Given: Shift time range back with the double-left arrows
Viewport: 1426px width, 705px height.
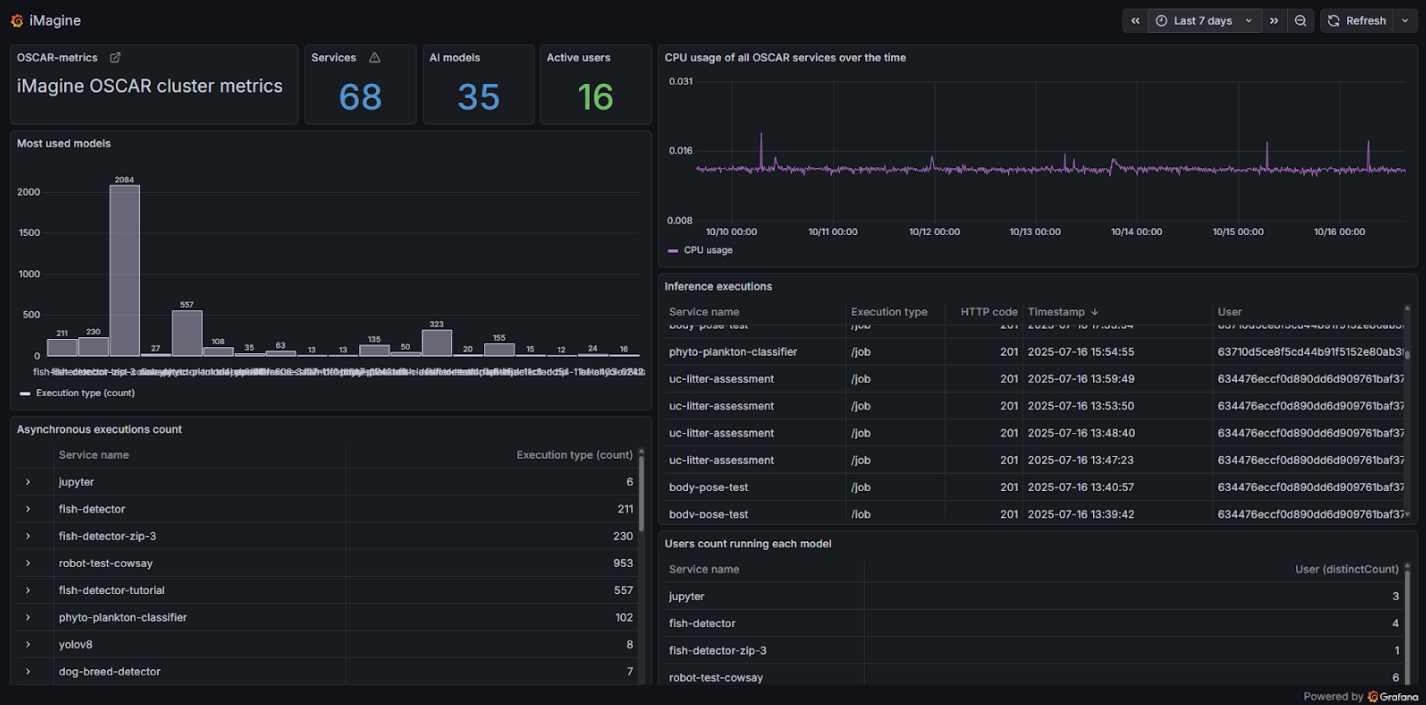Looking at the screenshot, I should pos(1135,20).
